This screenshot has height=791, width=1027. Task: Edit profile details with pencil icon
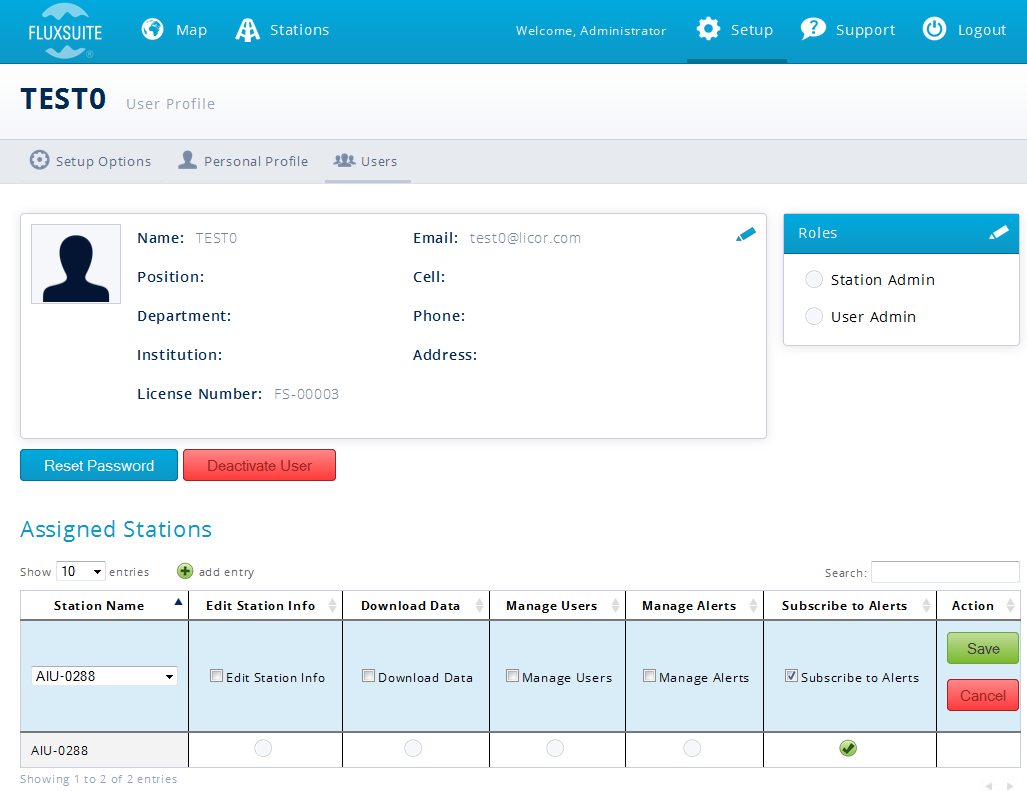746,234
